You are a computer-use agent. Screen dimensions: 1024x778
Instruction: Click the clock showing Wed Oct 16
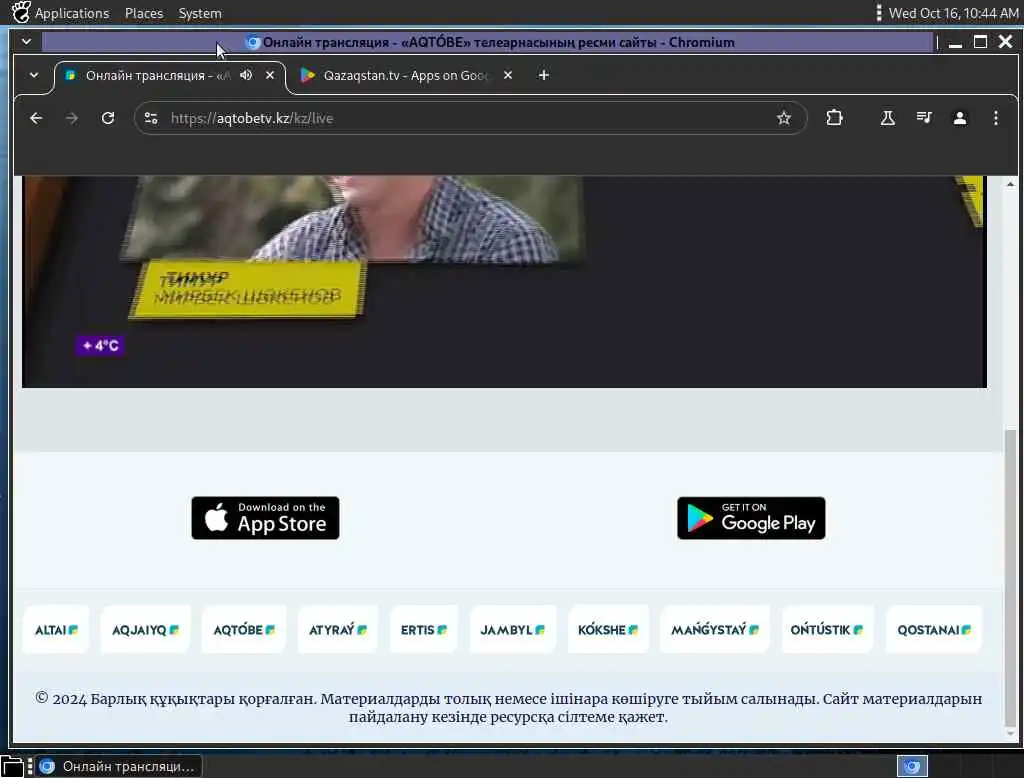[x=953, y=13]
